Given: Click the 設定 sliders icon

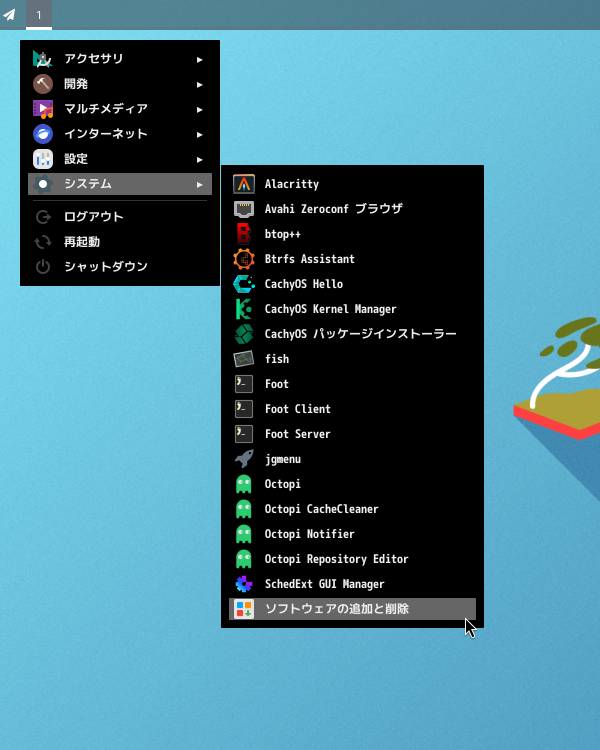Looking at the screenshot, I should tap(43, 159).
